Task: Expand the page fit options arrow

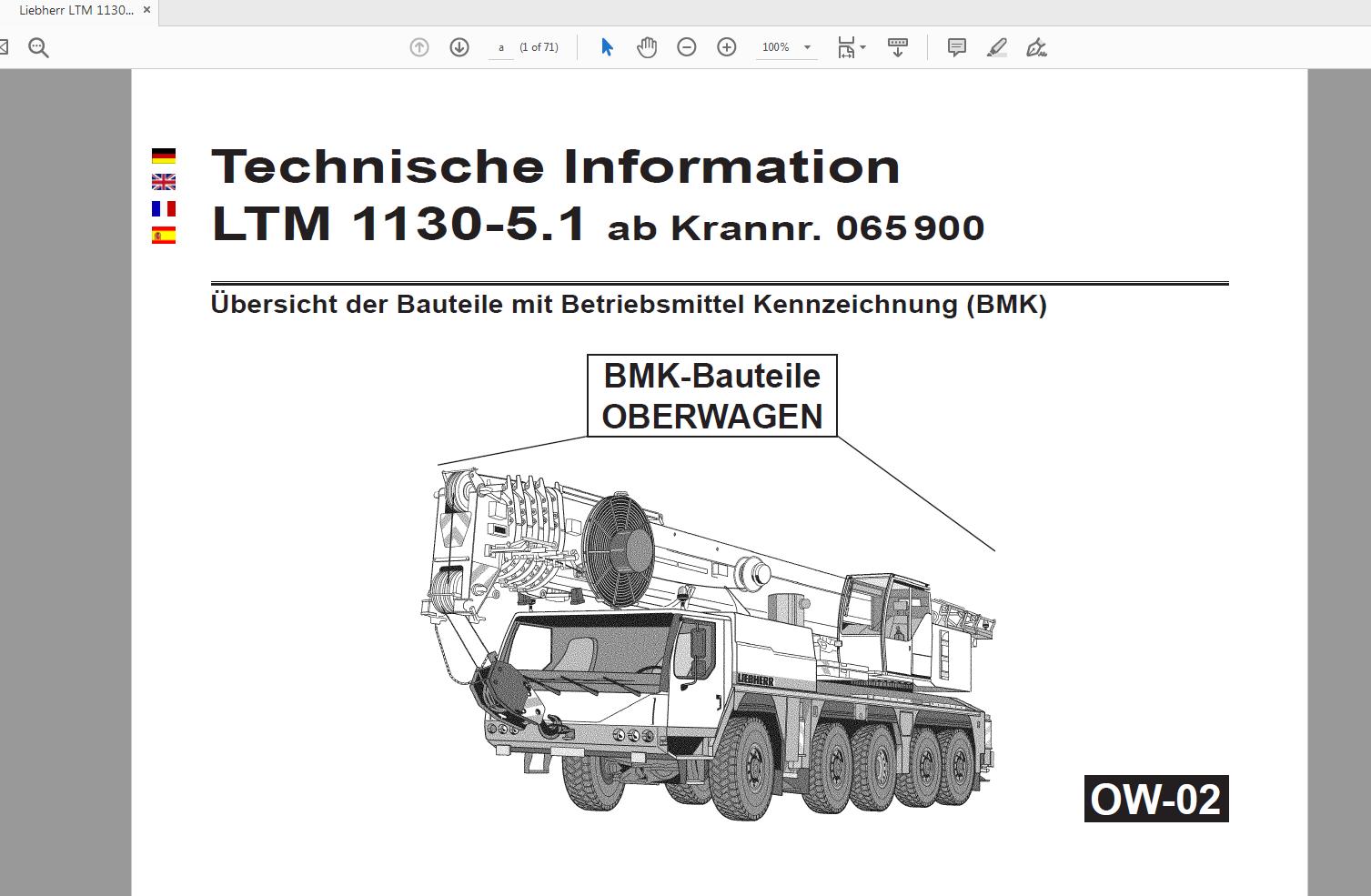Action: tap(862, 47)
